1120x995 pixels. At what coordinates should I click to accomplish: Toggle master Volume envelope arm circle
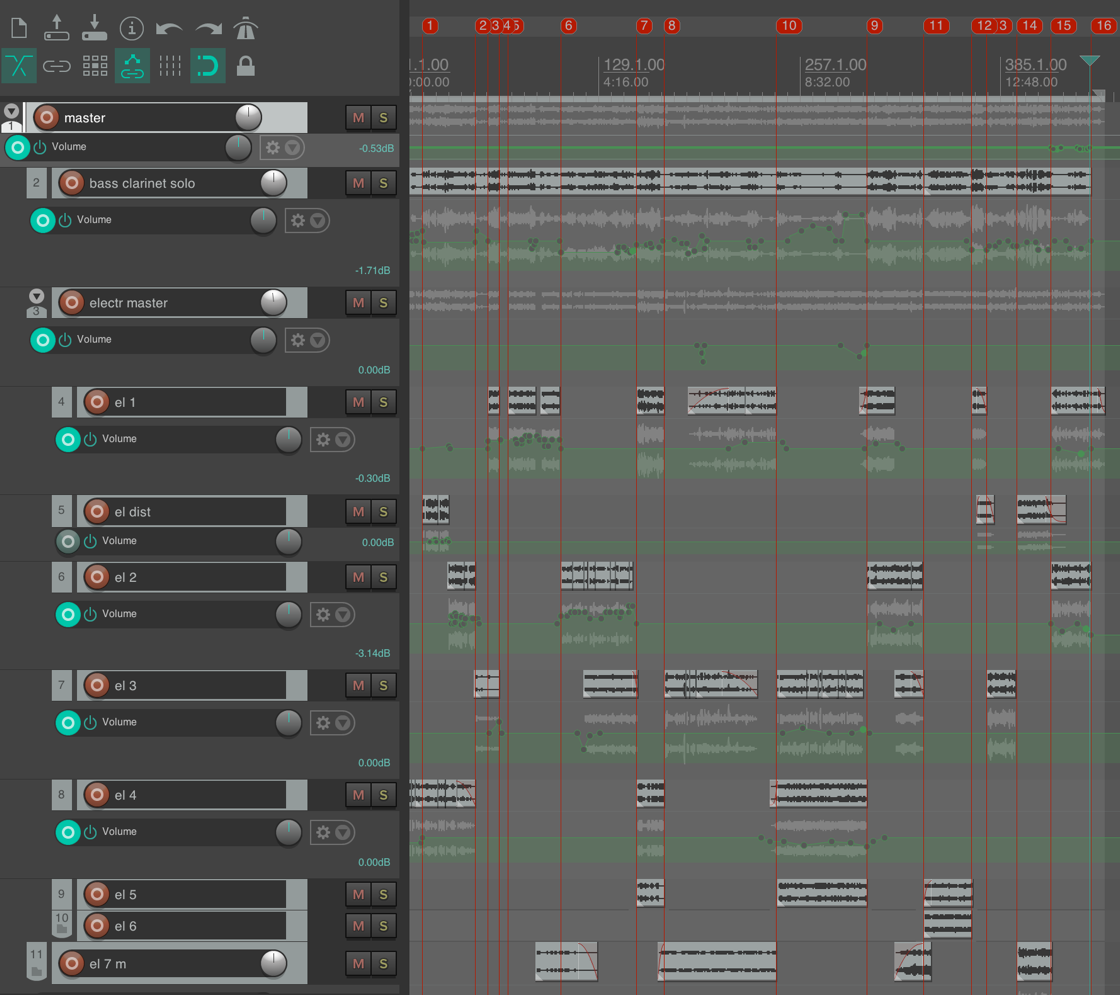tap(17, 147)
